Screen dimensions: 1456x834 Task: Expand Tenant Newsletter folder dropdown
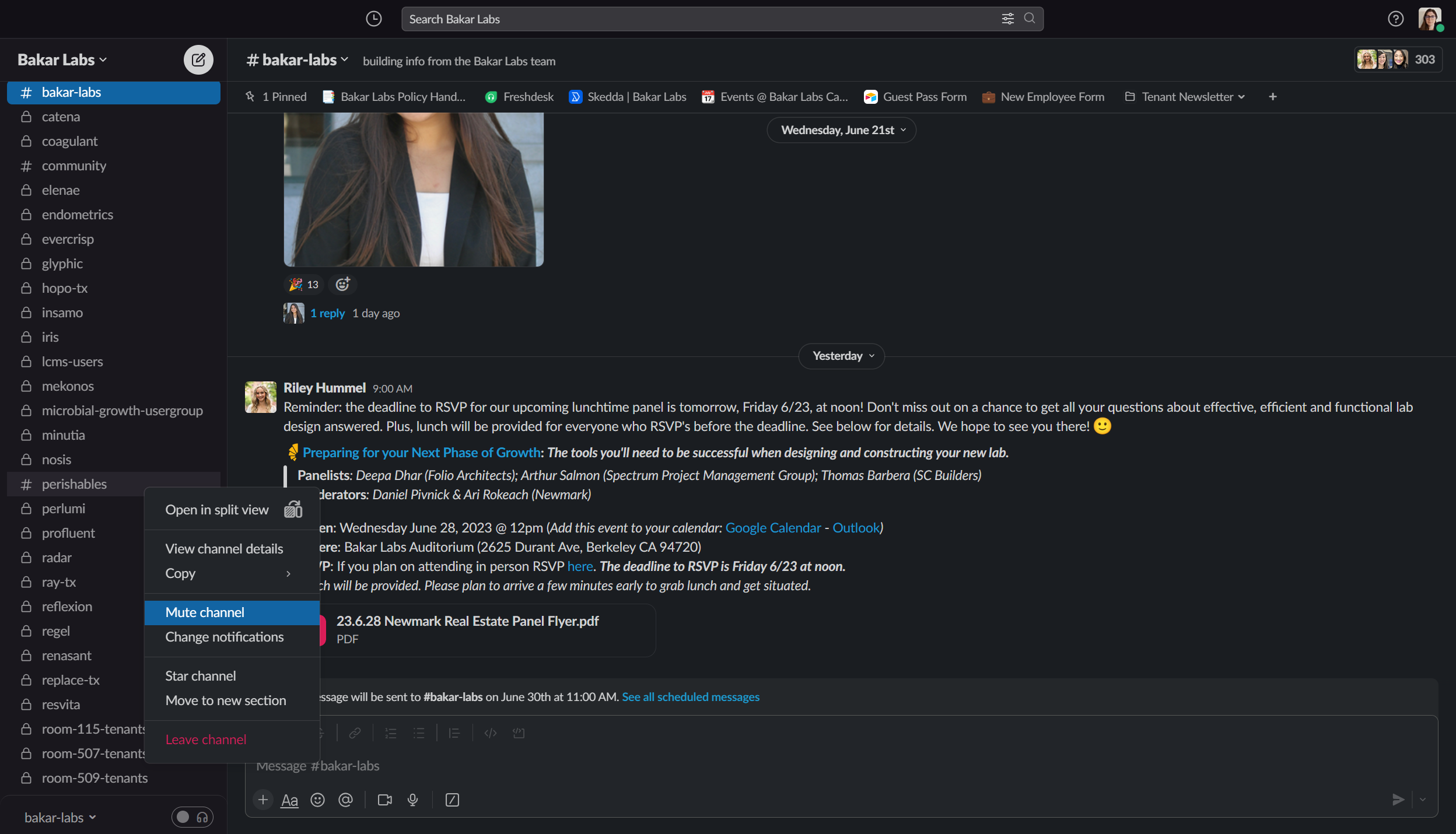(1241, 97)
